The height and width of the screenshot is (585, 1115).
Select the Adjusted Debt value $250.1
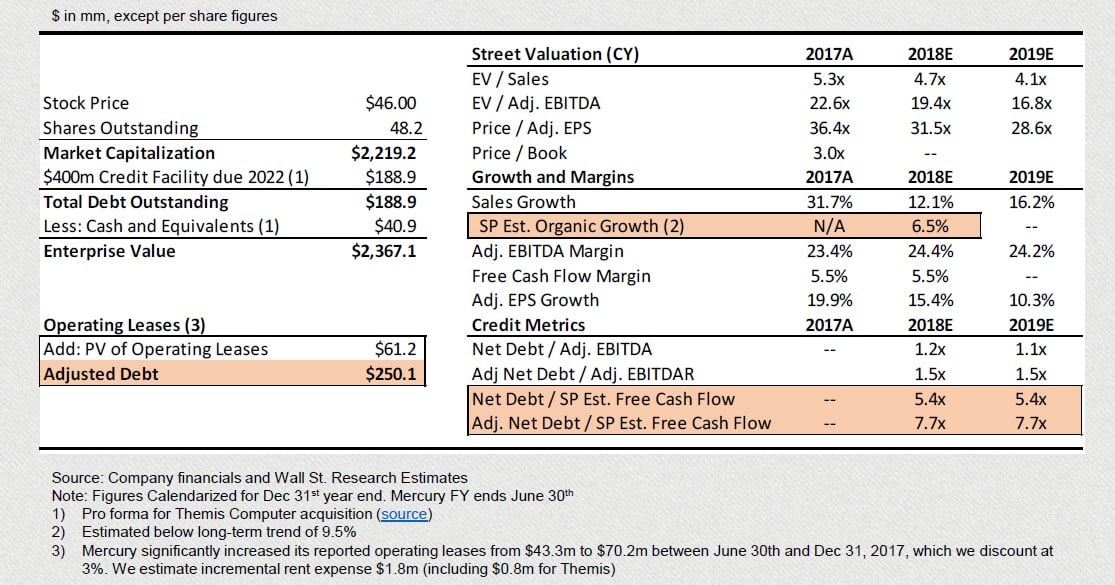[x=391, y=375]
